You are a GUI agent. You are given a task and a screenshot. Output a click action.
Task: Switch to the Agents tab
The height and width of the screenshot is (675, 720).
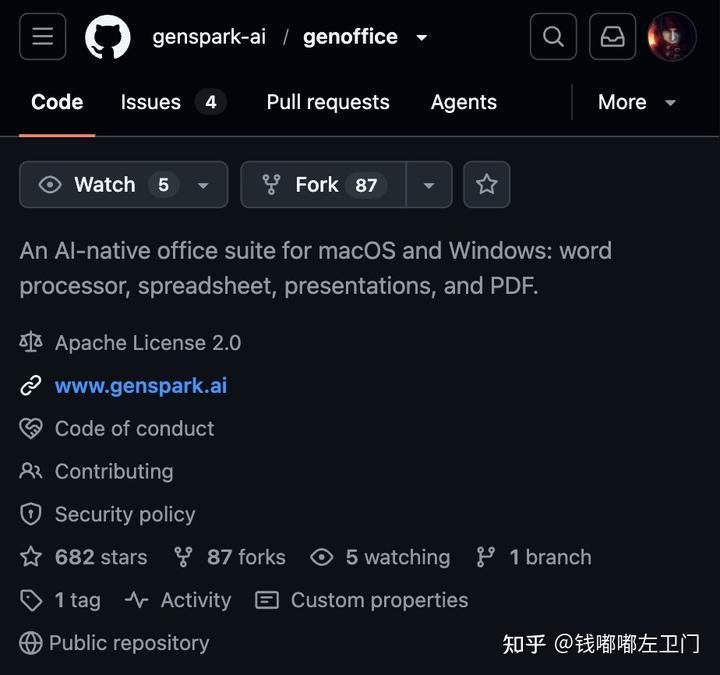(x=464, y=102)
